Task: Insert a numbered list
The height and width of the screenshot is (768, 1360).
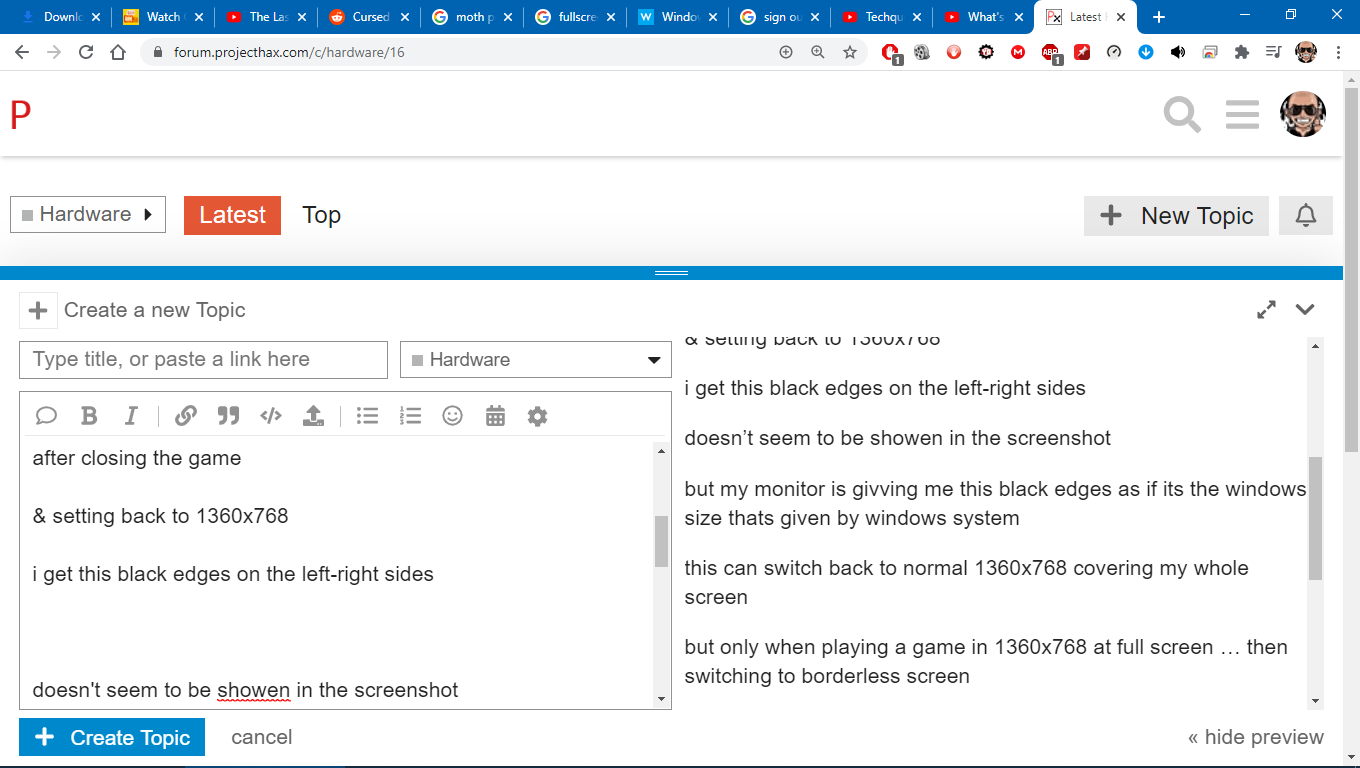Action: point(410,416)
